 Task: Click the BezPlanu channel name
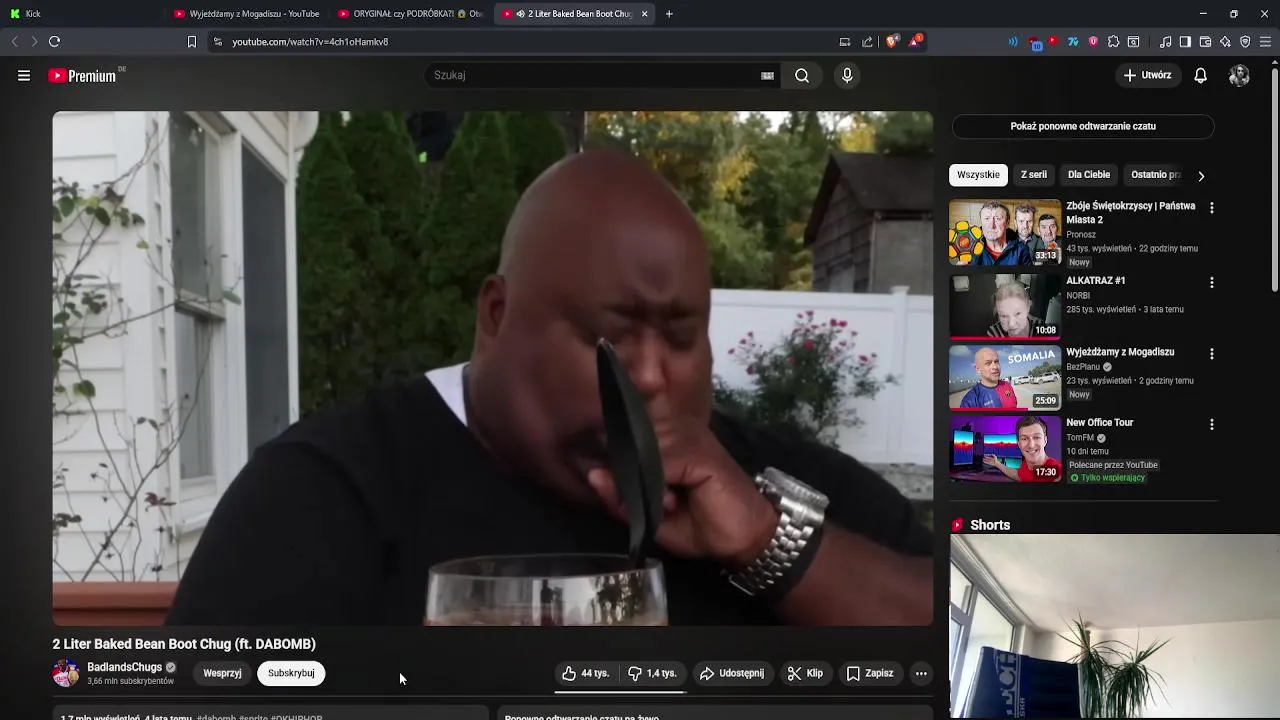(1083, 367)
